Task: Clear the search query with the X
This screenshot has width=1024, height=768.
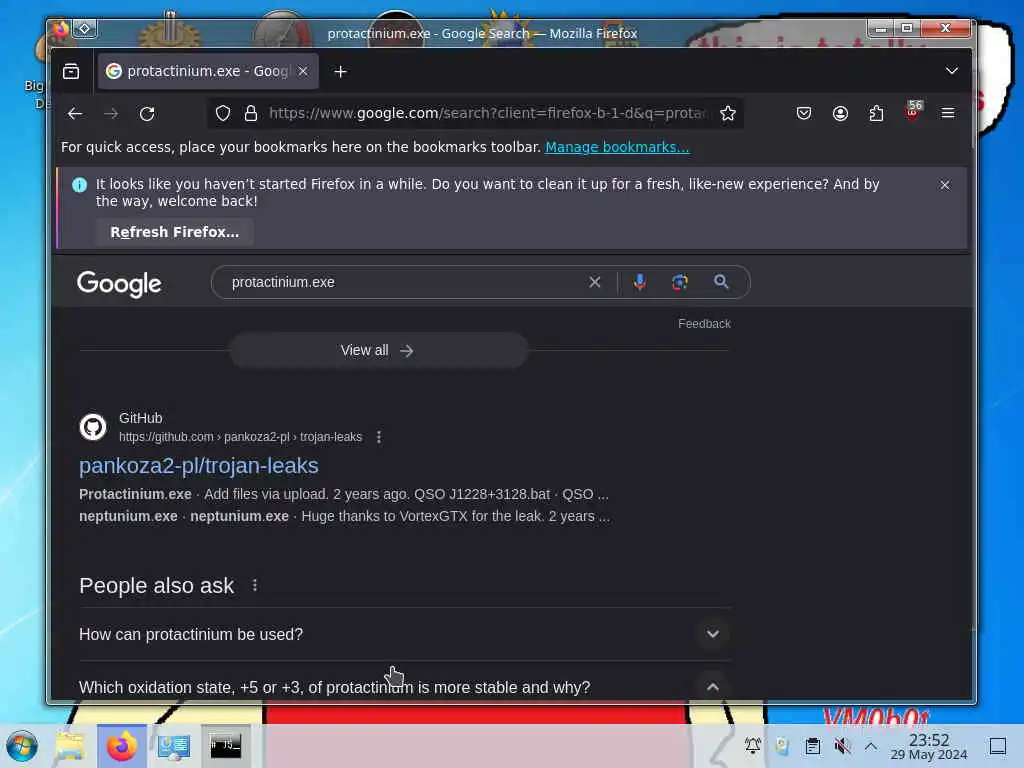Action: point(594,282)
